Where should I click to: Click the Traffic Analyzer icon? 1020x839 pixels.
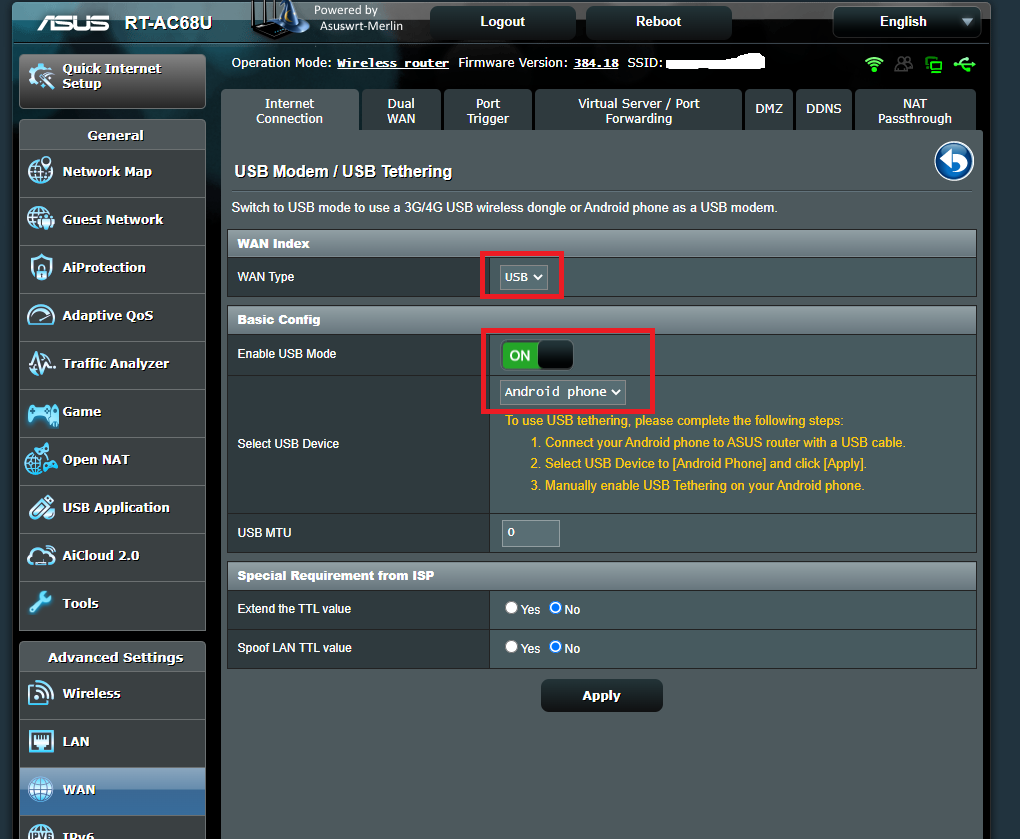(x=42, y=363)
